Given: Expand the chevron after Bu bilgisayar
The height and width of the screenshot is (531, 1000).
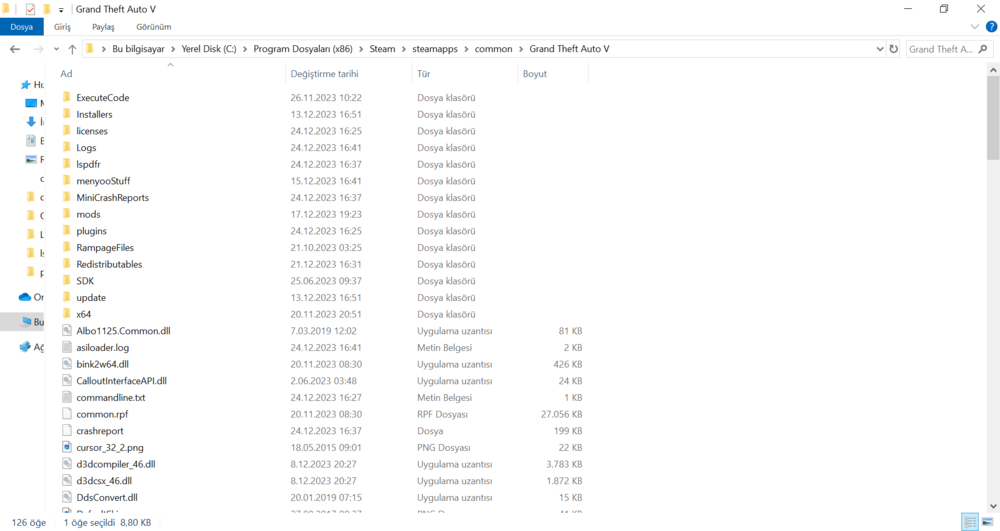Looking at the screenshot, I should pos(173,49).
